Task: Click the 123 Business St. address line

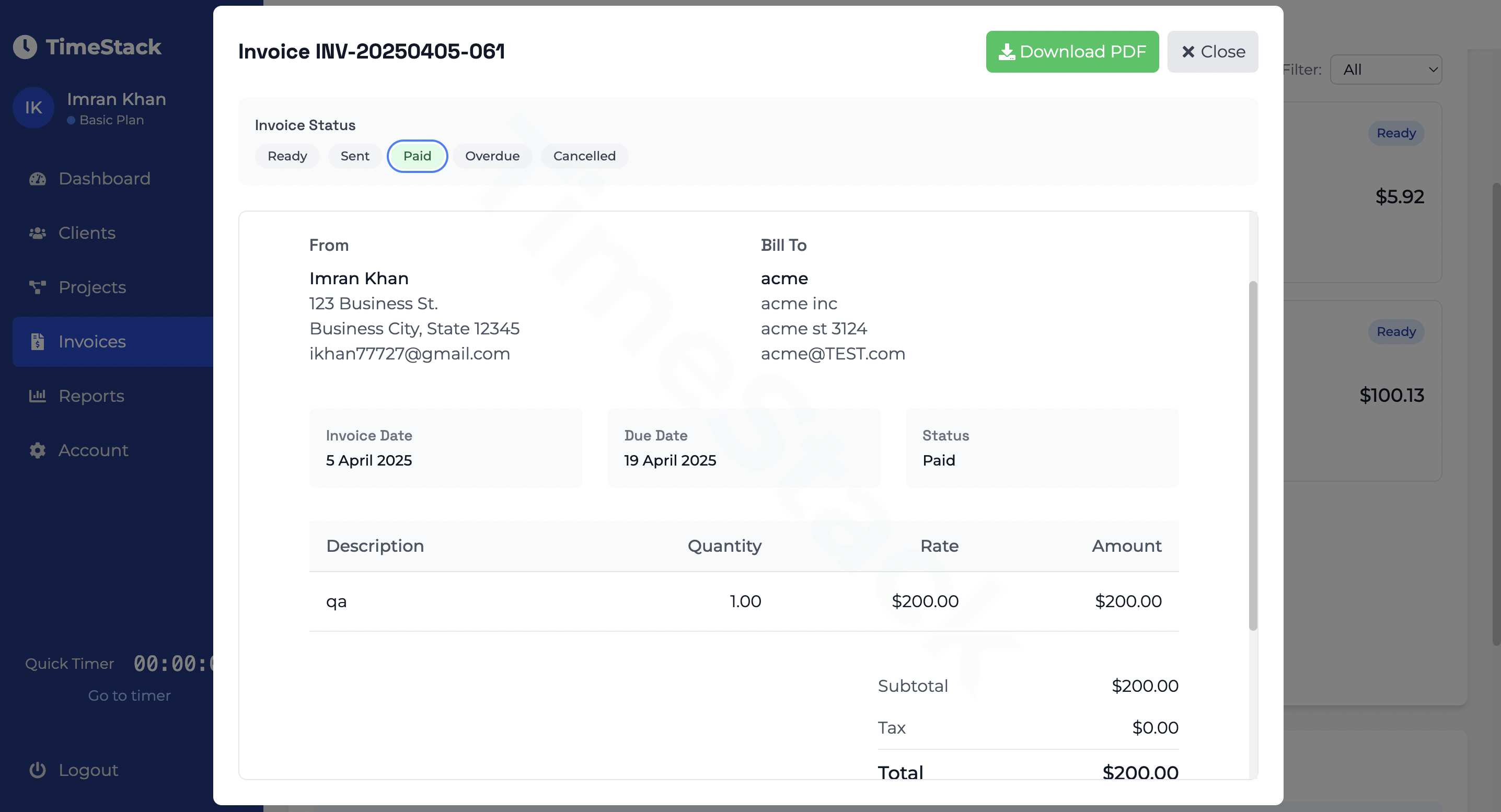Action: pos(374,304)
